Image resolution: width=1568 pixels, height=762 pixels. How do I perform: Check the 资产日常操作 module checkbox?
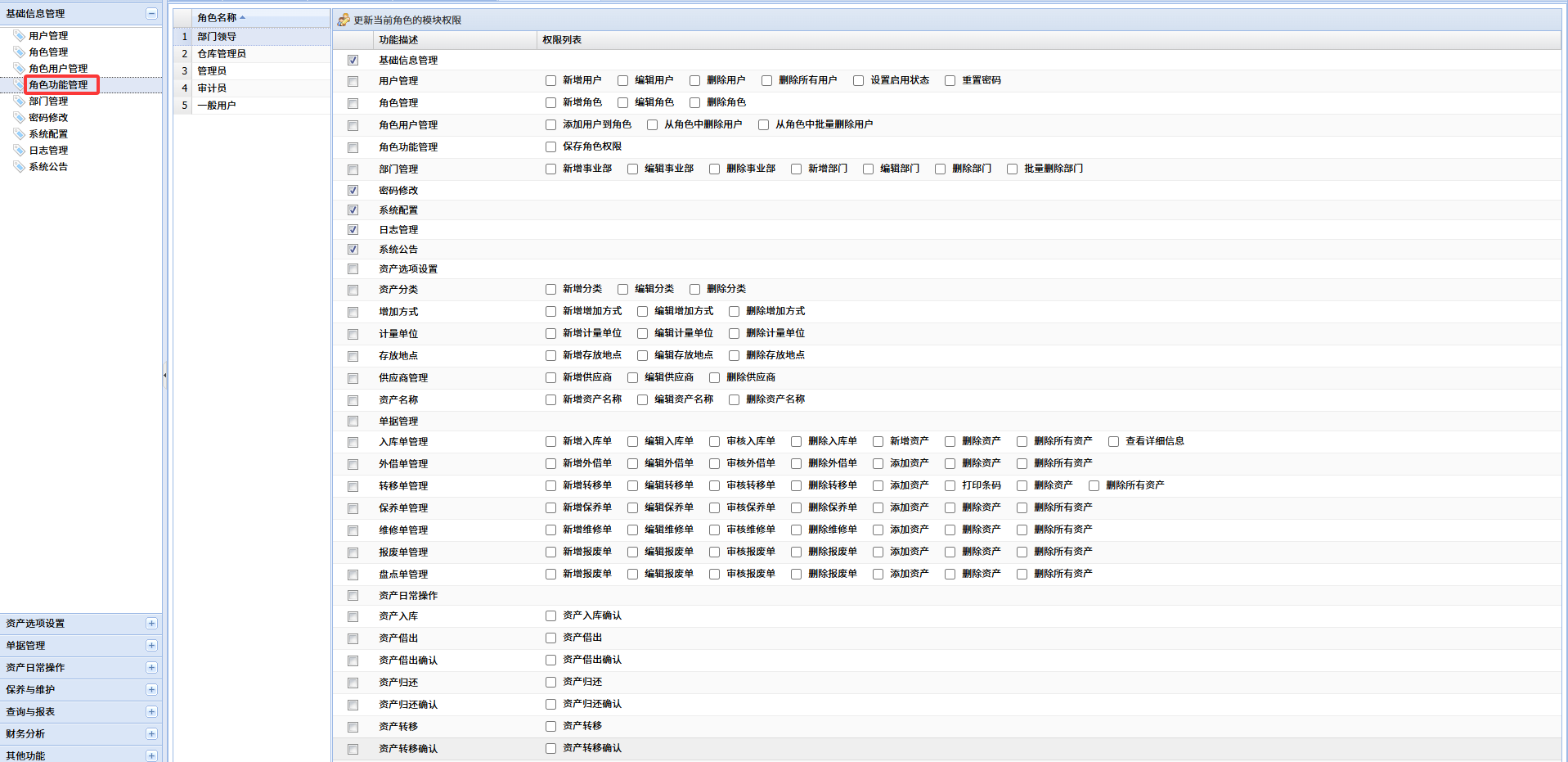pos(353,596)
